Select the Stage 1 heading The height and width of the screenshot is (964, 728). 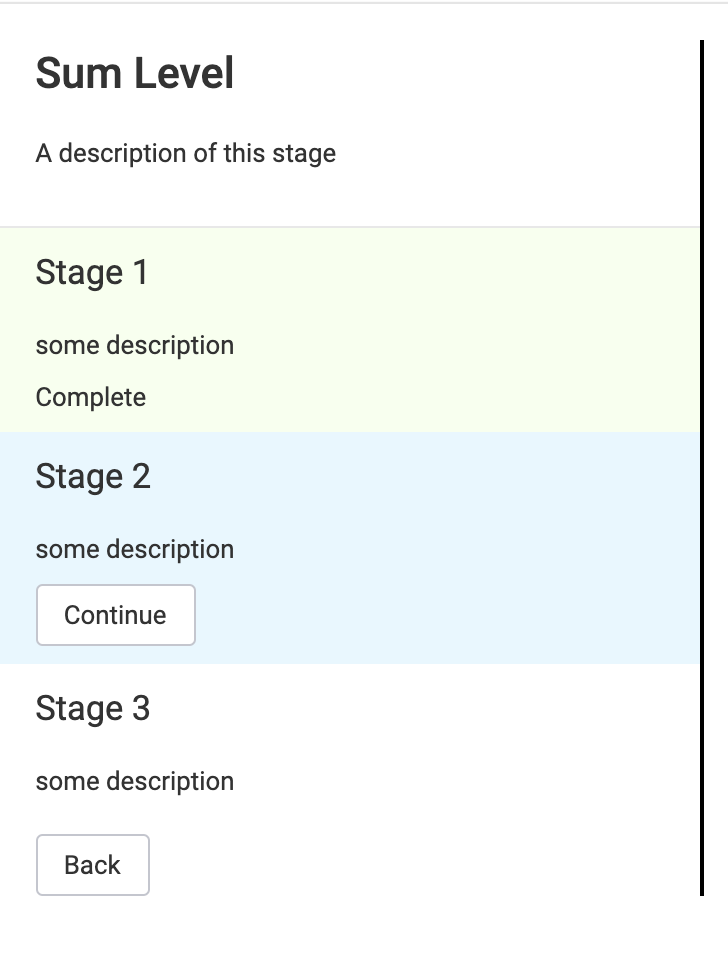pos(92,272)
